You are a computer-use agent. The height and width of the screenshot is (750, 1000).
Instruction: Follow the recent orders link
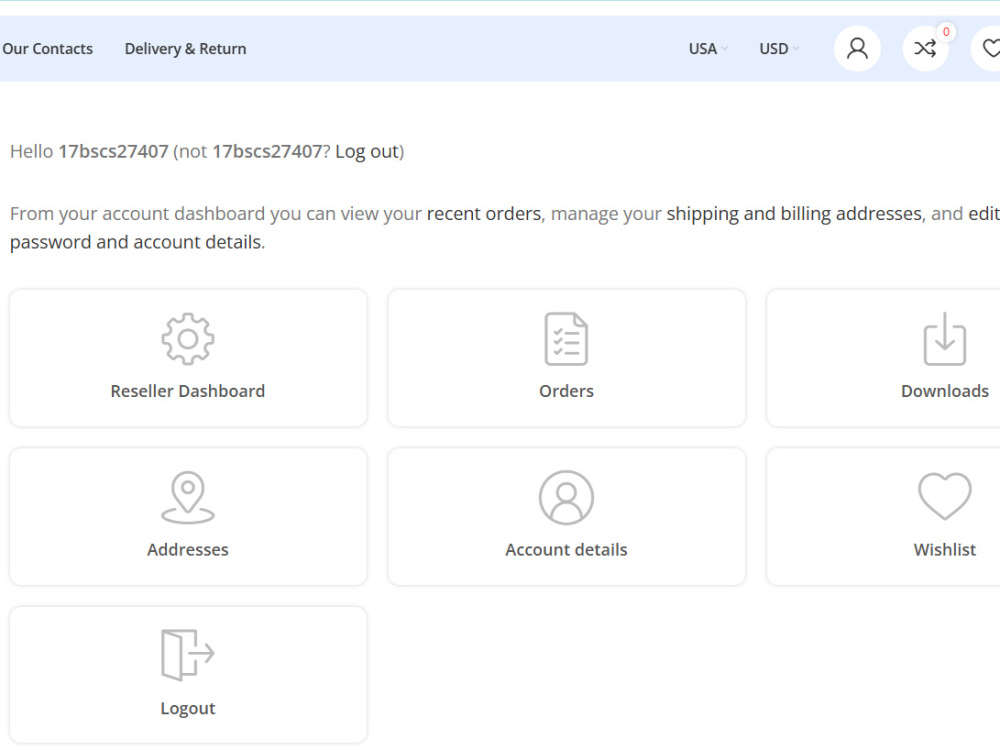(x=483, y=213)
